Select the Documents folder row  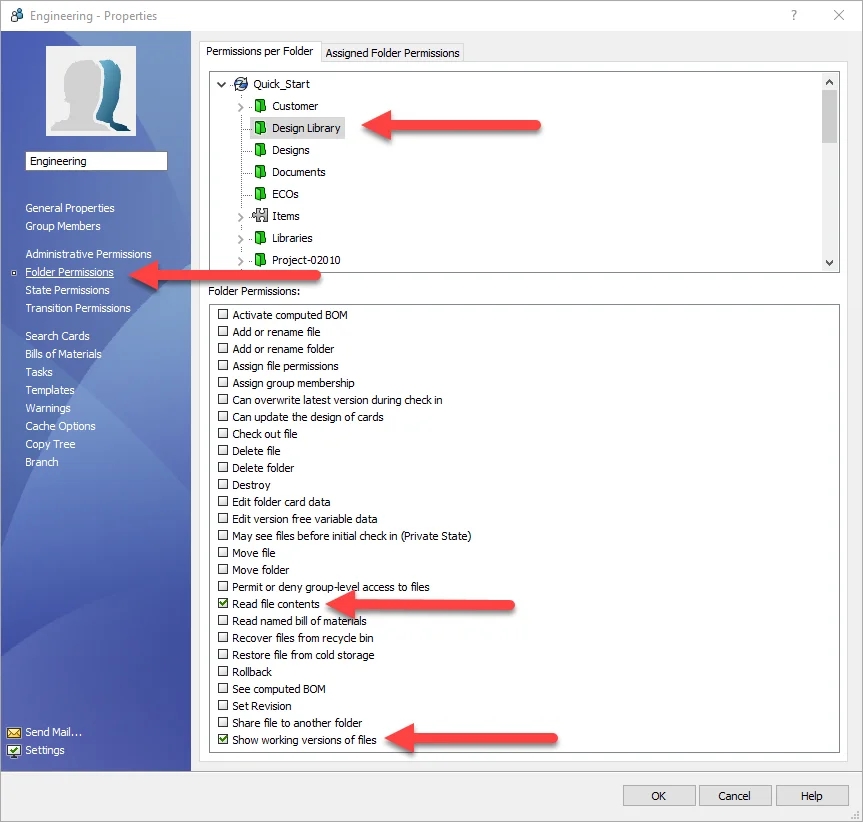click(x=298, y=172)
